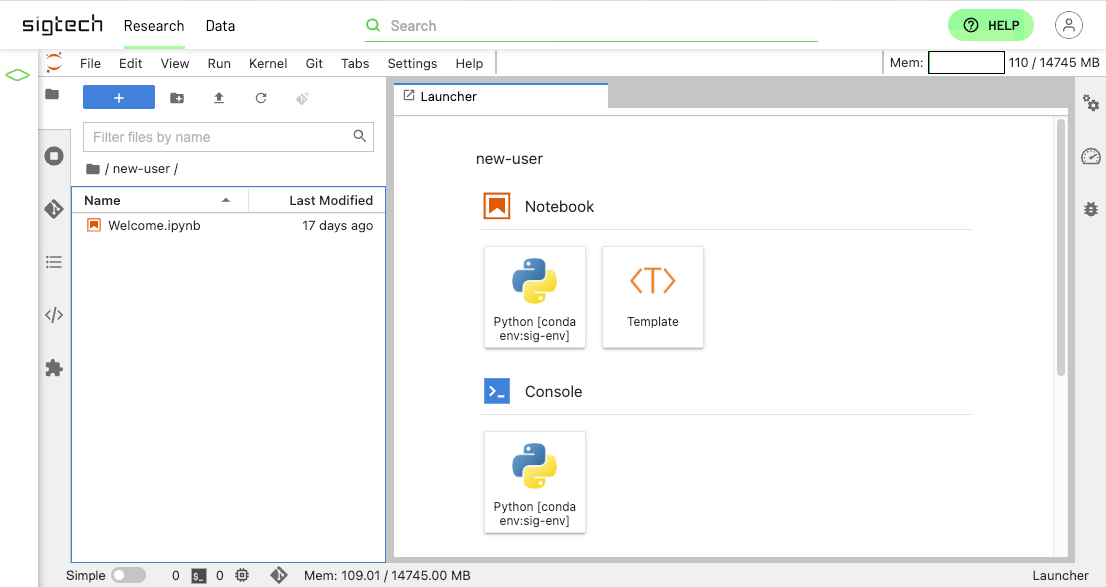
Task: Open the Kernel menu
Action: pos(268,63)
